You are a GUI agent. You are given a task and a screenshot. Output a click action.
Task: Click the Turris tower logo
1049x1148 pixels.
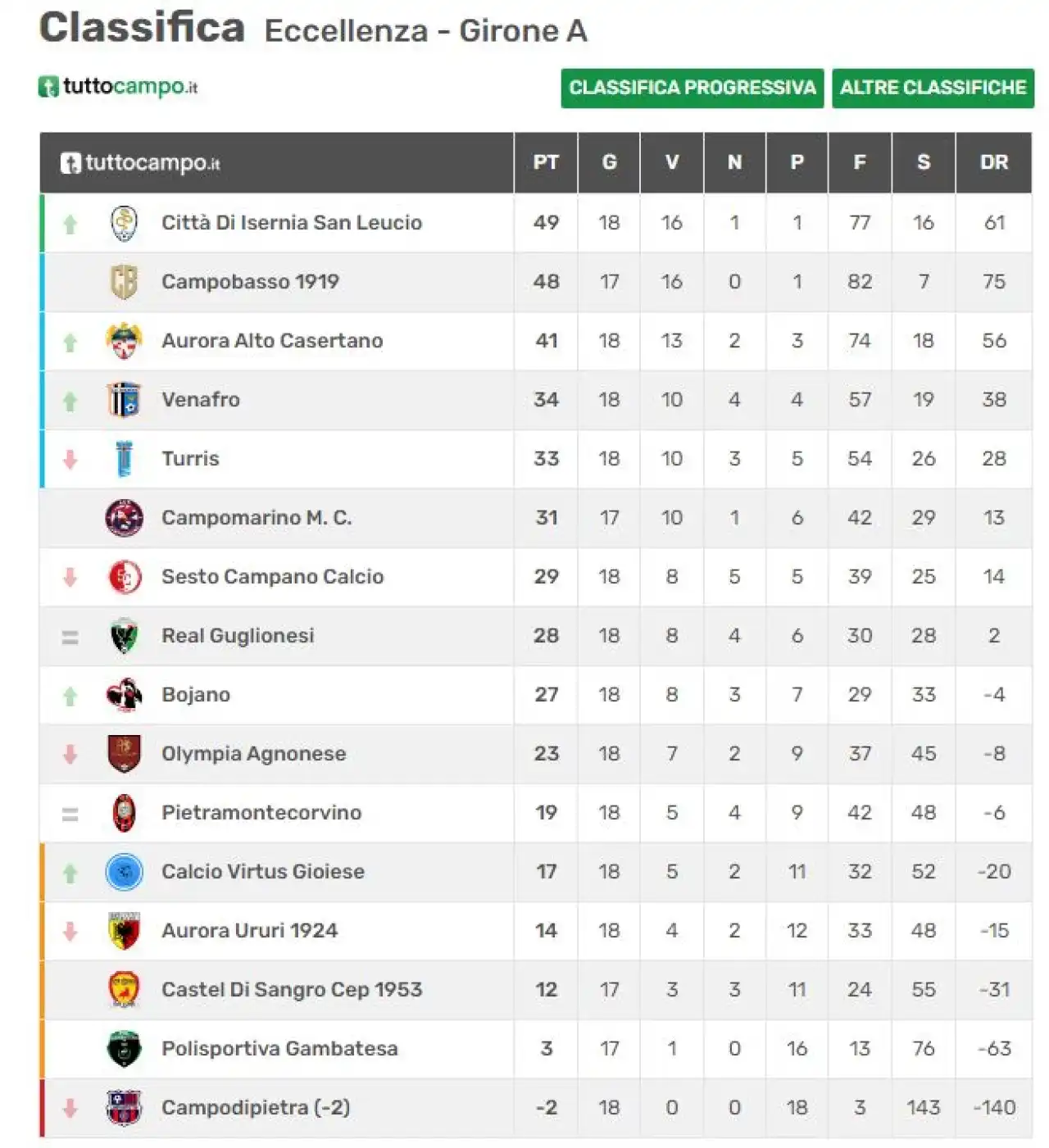(x=124, y=459)
